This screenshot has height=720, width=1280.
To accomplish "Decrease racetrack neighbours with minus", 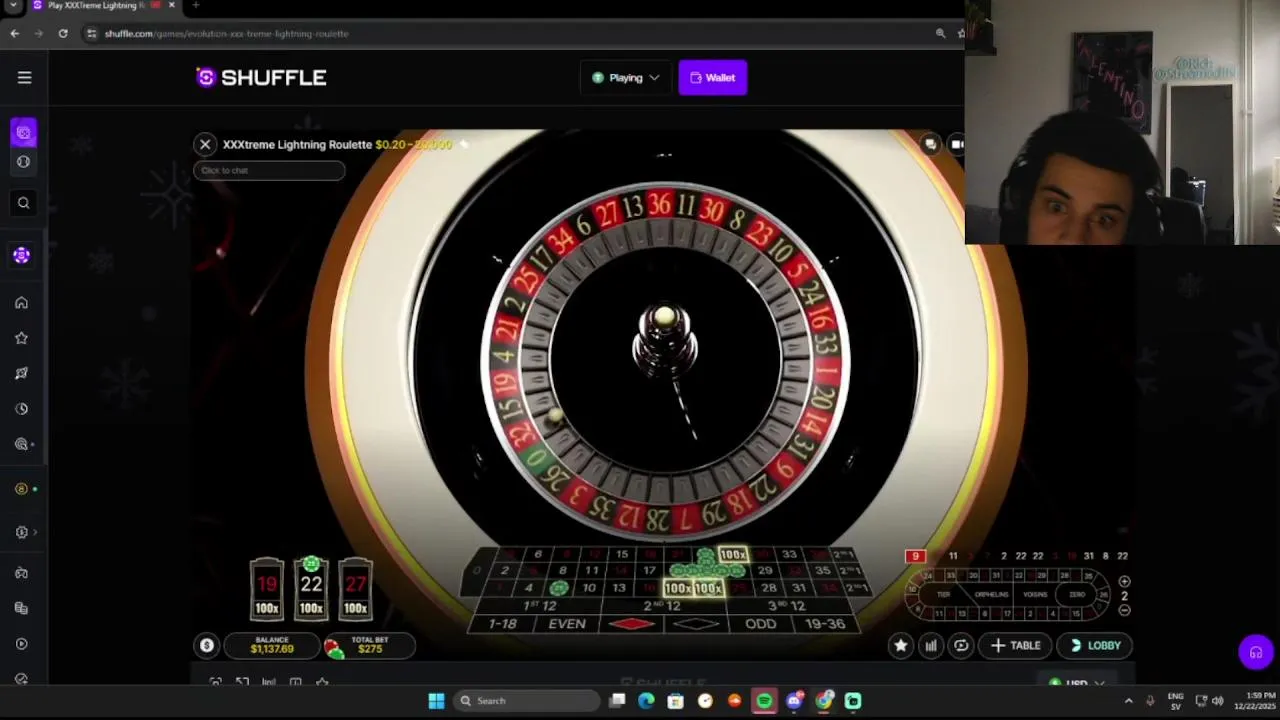I will (x=1124, y=610).
